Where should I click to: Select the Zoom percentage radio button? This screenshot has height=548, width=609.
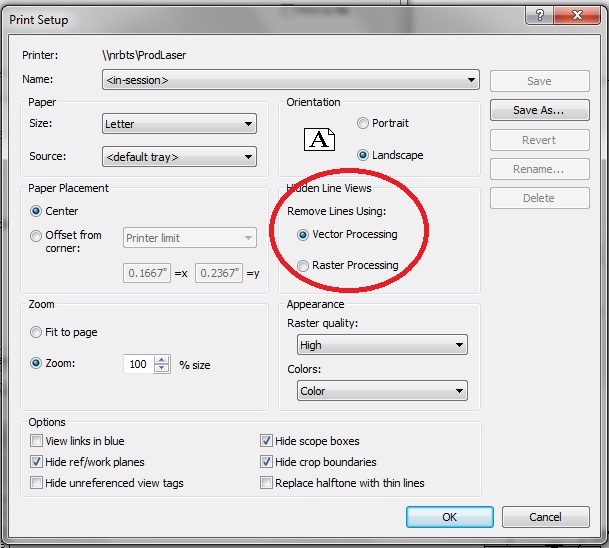coord(36,364)
